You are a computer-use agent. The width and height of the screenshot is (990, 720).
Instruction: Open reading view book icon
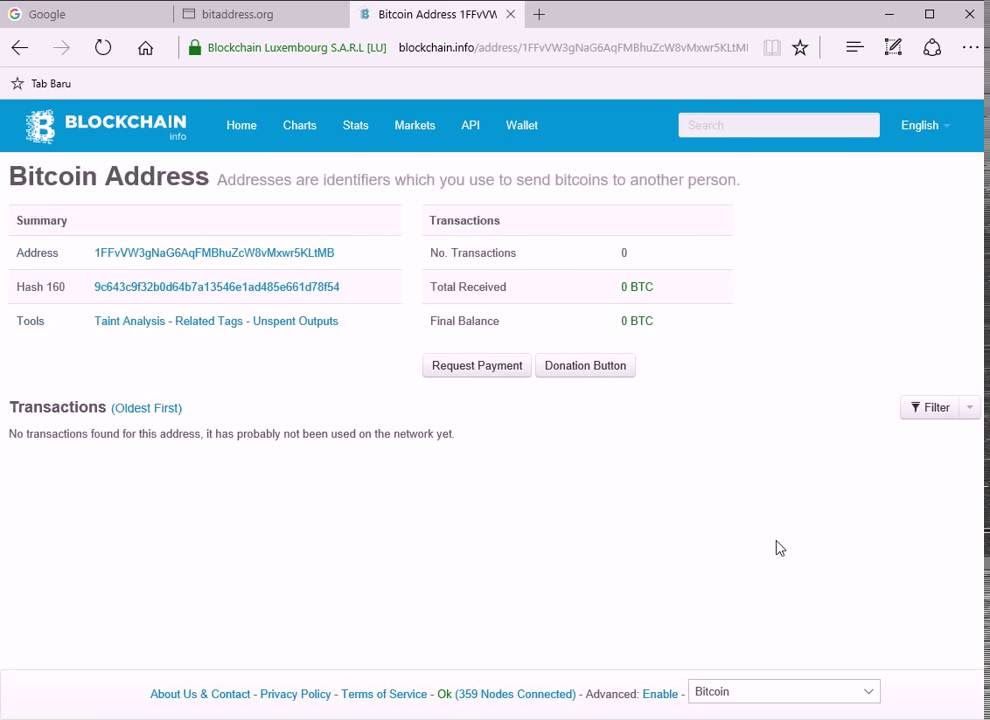772,47
